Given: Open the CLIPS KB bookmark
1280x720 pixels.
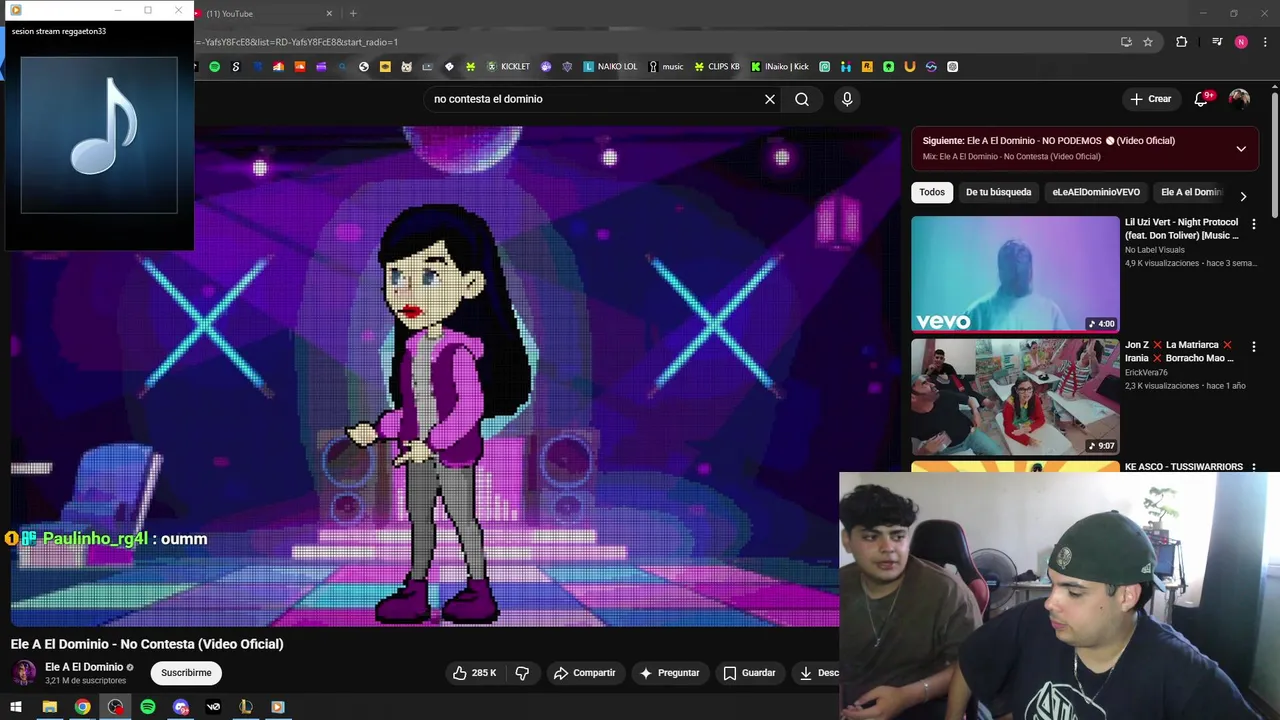Looking at the screenshot, I should (x=717, y=67).
